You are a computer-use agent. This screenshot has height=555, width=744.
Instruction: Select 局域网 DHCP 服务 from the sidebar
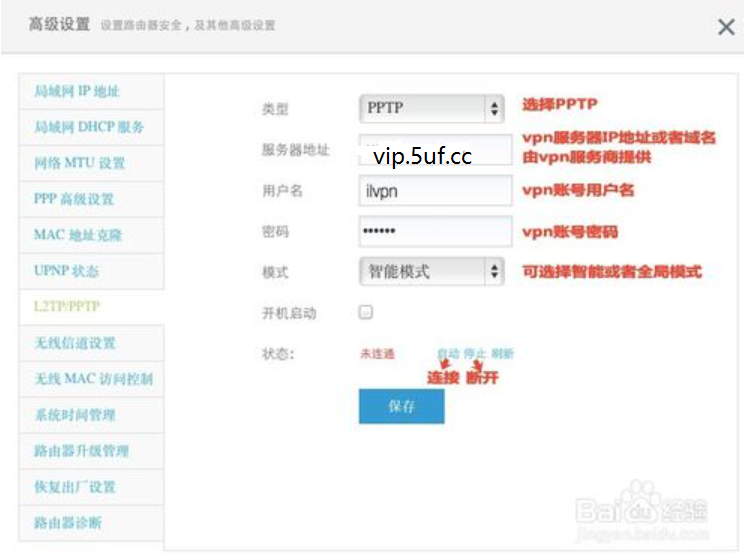pos(90,127)
